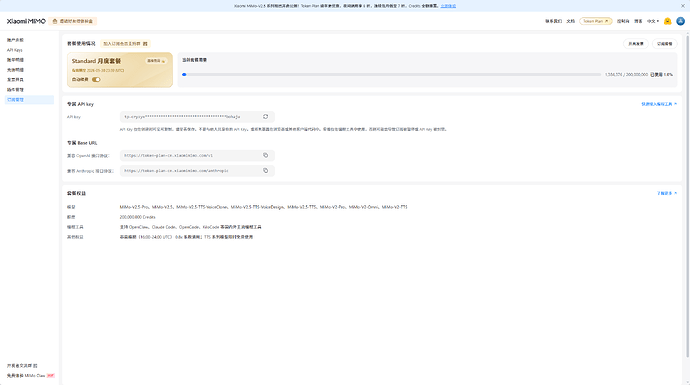Open the gift invitation badge beside the logo
The image size is (690, 385).
tap(73, 21)
